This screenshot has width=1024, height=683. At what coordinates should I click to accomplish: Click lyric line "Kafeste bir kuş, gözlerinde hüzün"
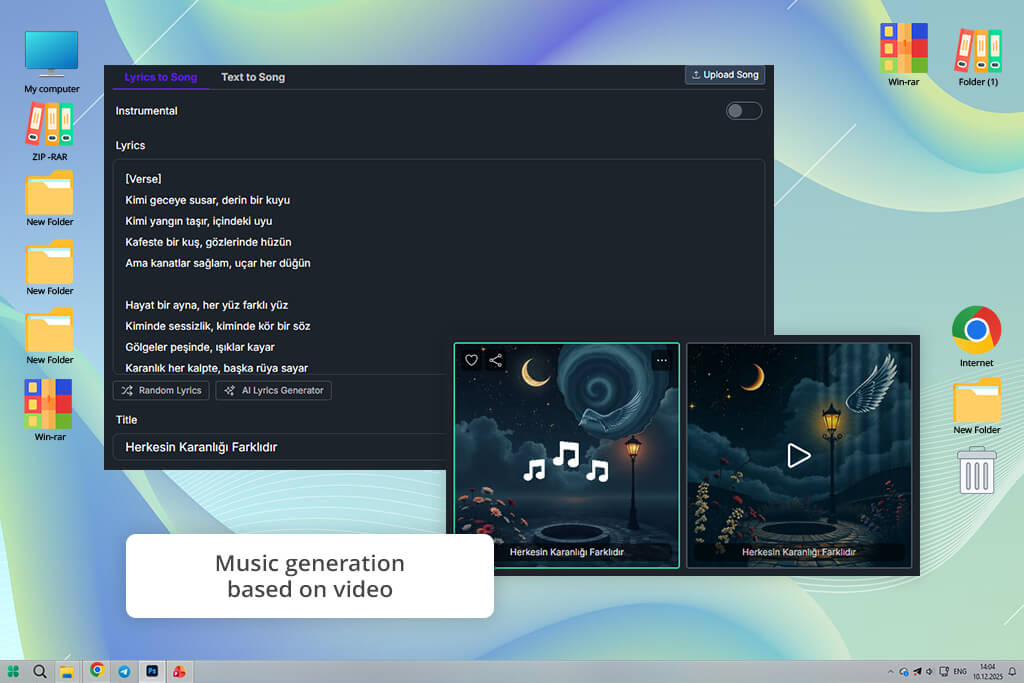(x=208, y=242)
